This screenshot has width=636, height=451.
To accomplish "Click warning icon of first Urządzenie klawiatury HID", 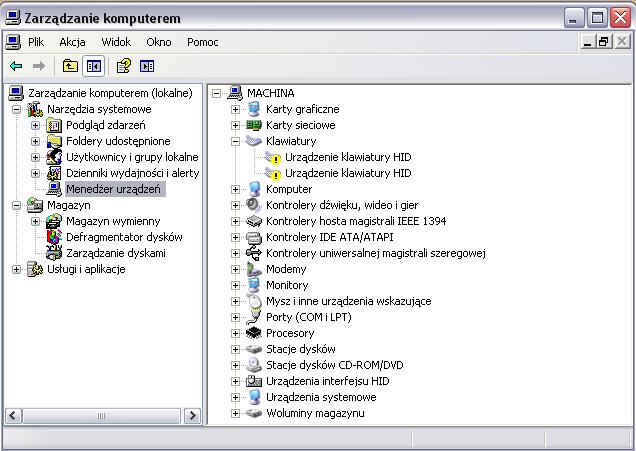I will 276,159.
